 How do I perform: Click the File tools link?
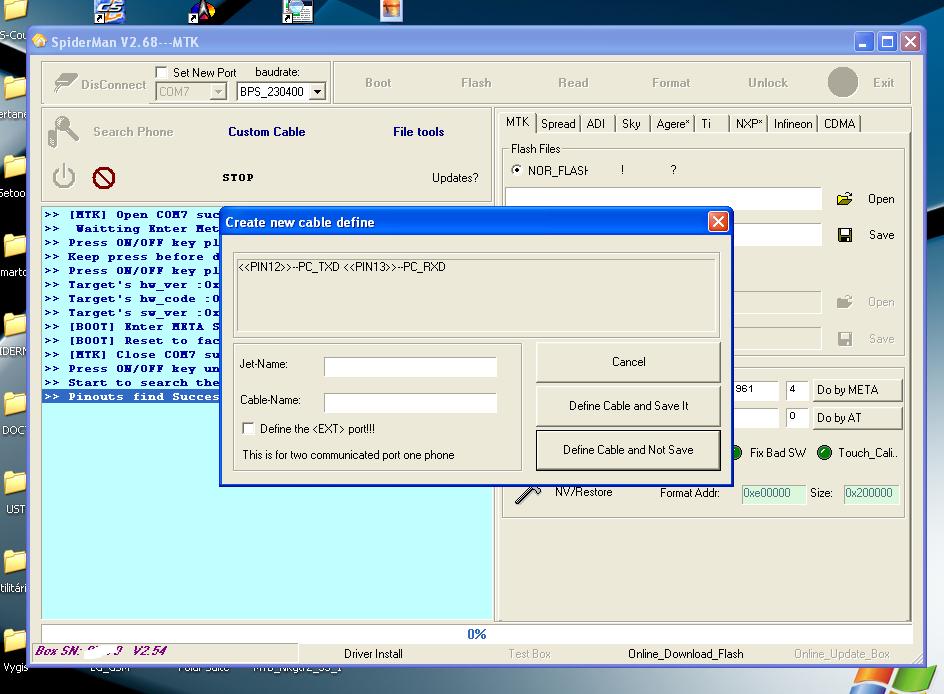pyautogui.click(x=418, y=132)
